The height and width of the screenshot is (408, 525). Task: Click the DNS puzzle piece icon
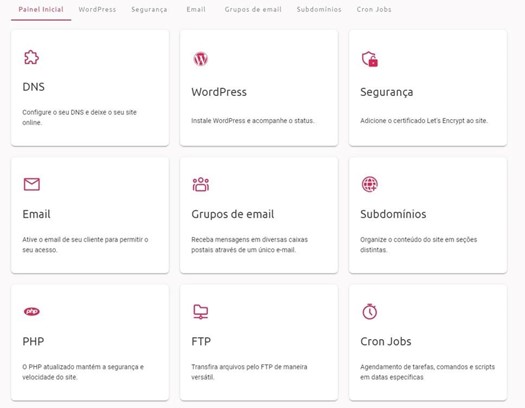tap(31, 57)
